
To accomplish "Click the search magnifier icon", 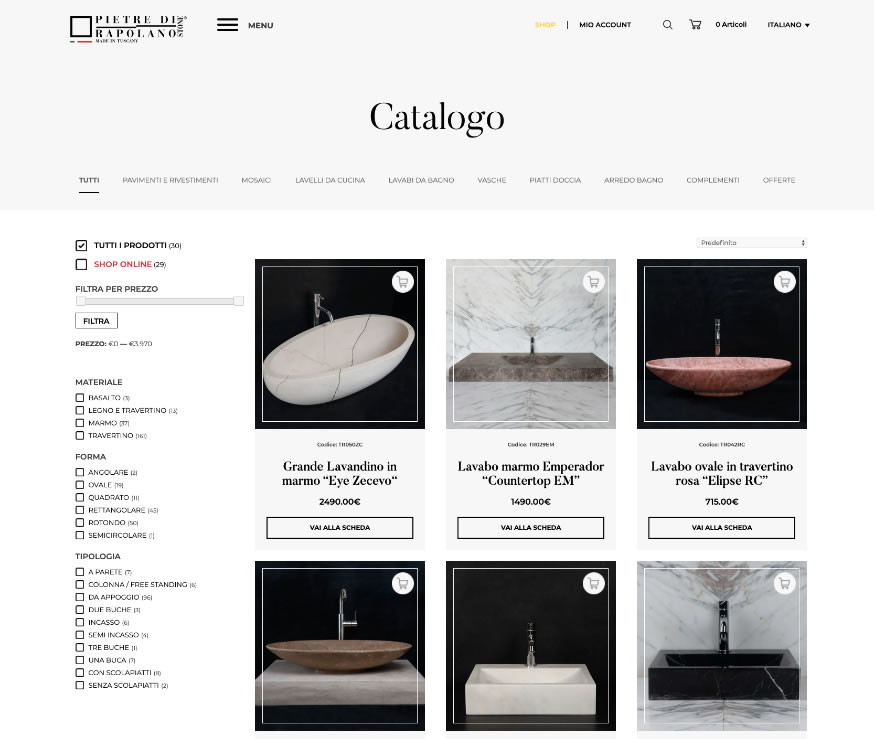I will point(667,25).
